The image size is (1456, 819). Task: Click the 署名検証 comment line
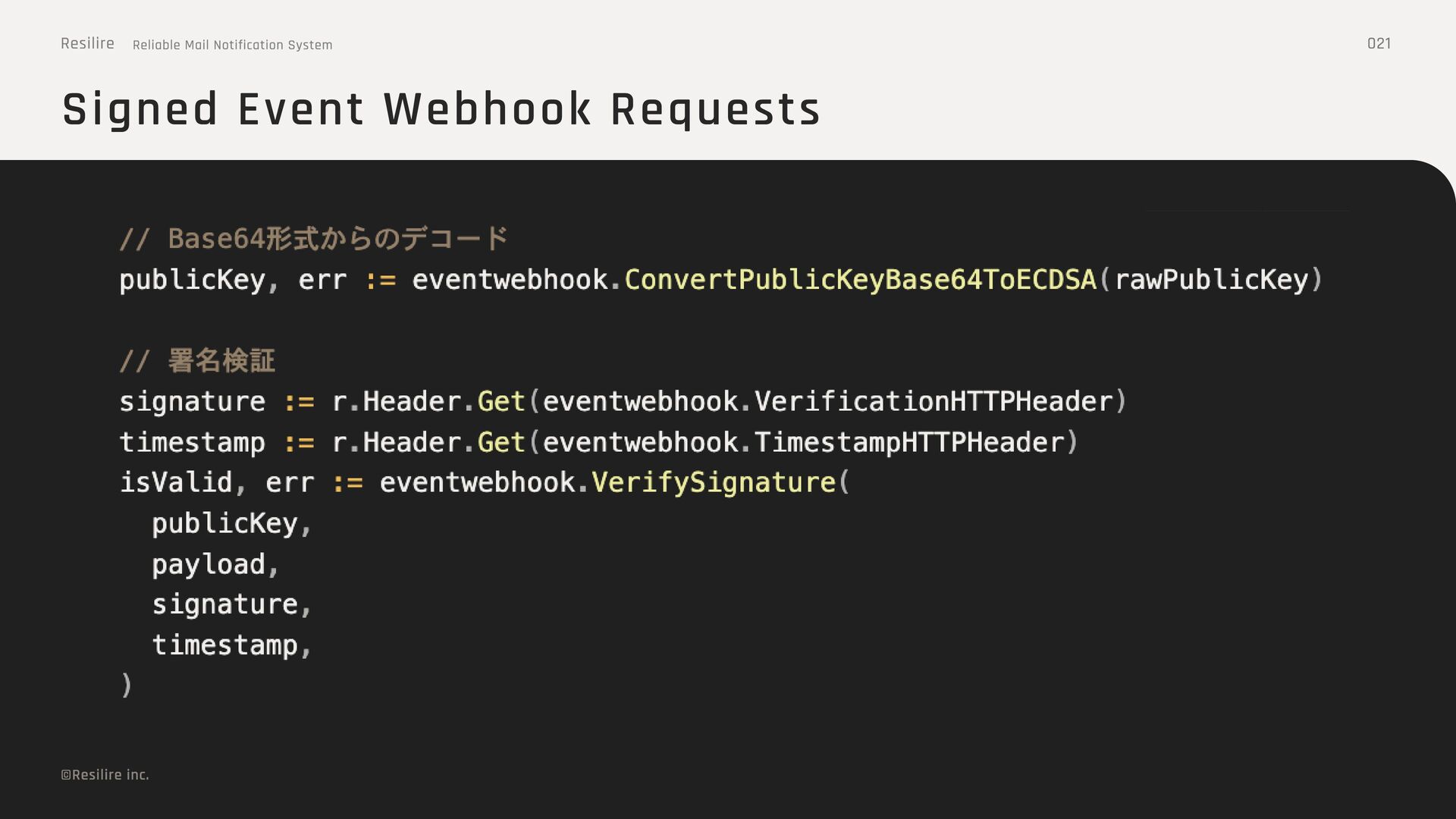coord(198,361)
